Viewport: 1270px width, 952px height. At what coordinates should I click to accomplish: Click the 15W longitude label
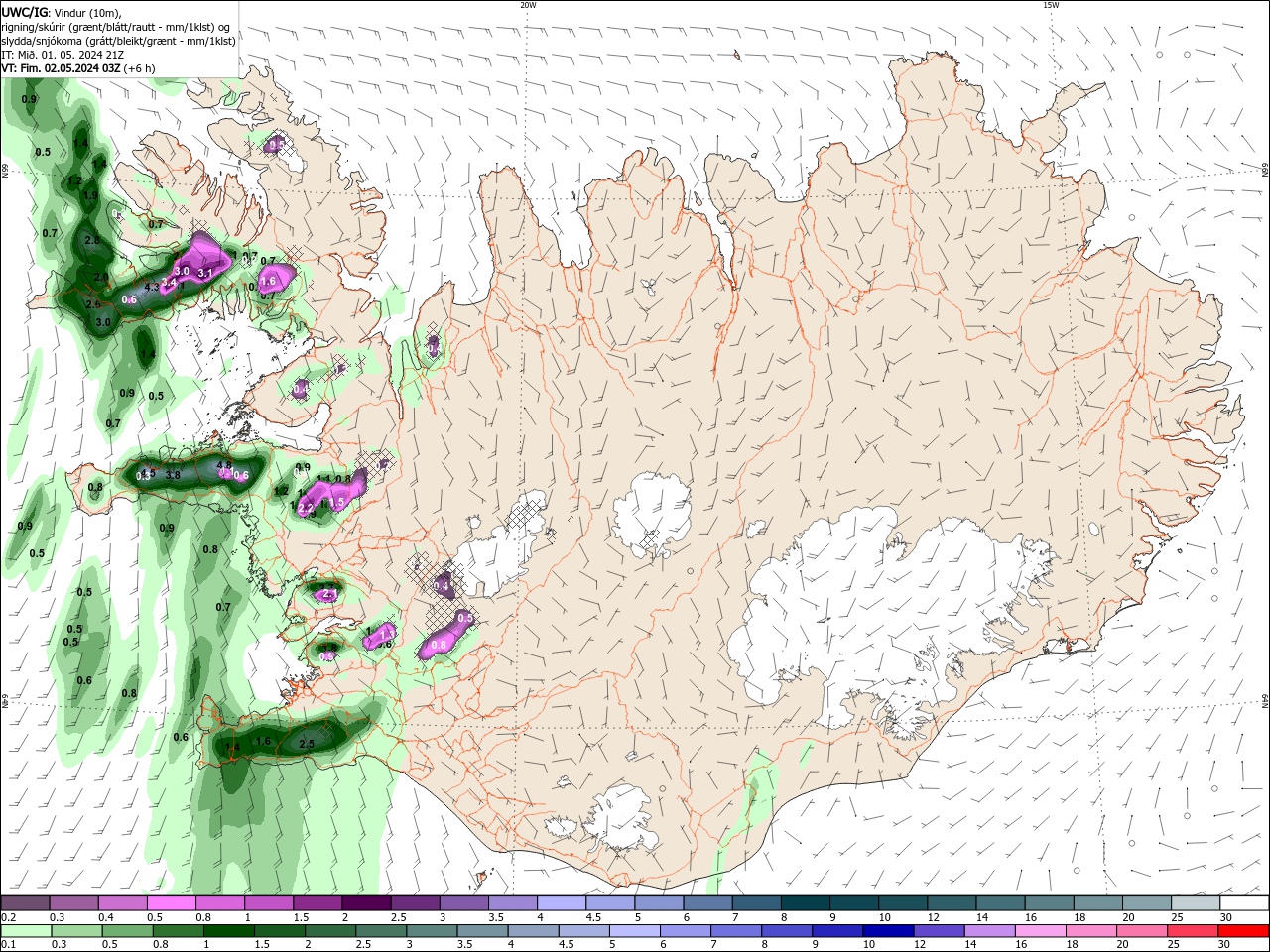click(x=1051, y=5)
